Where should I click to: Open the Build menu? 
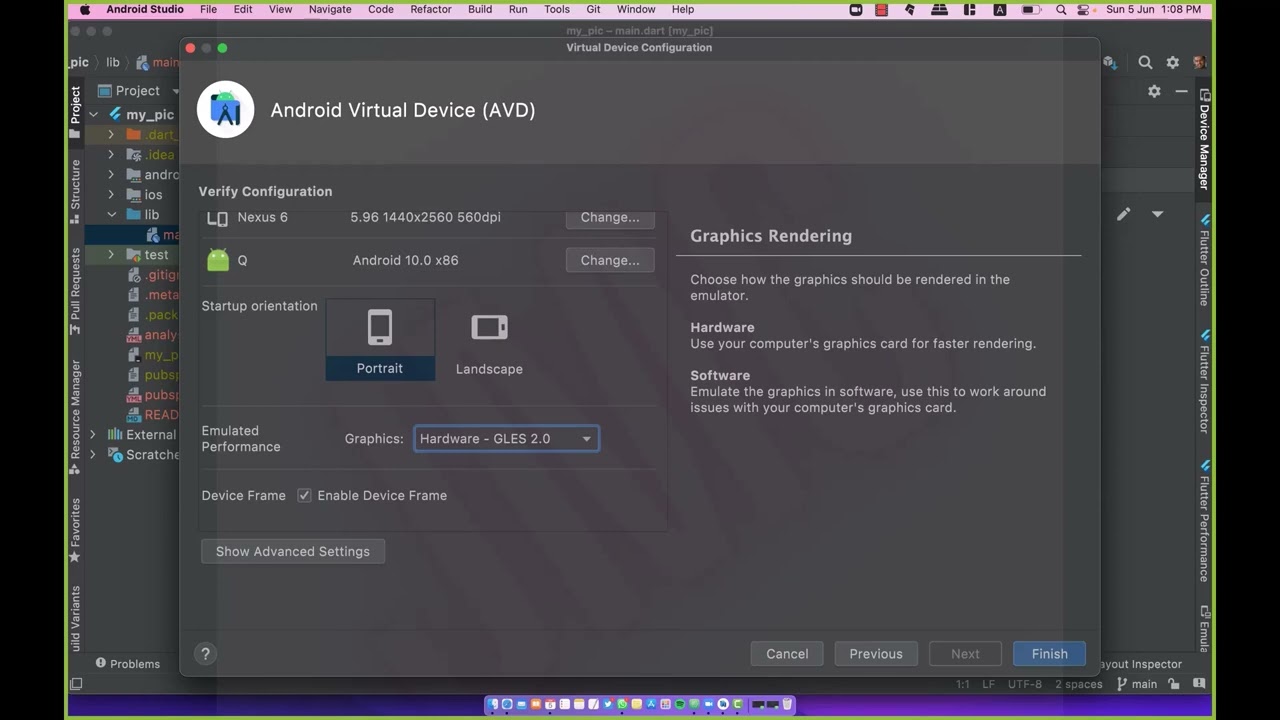480,9
